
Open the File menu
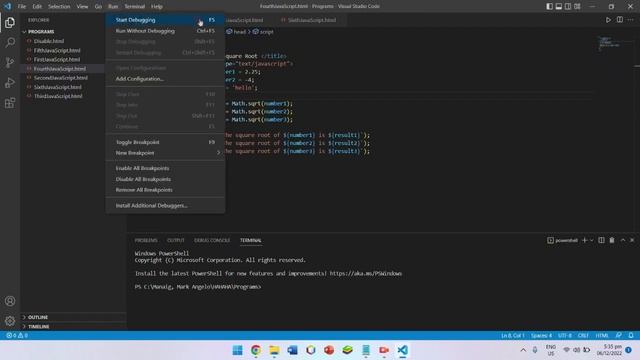(22, 6)
